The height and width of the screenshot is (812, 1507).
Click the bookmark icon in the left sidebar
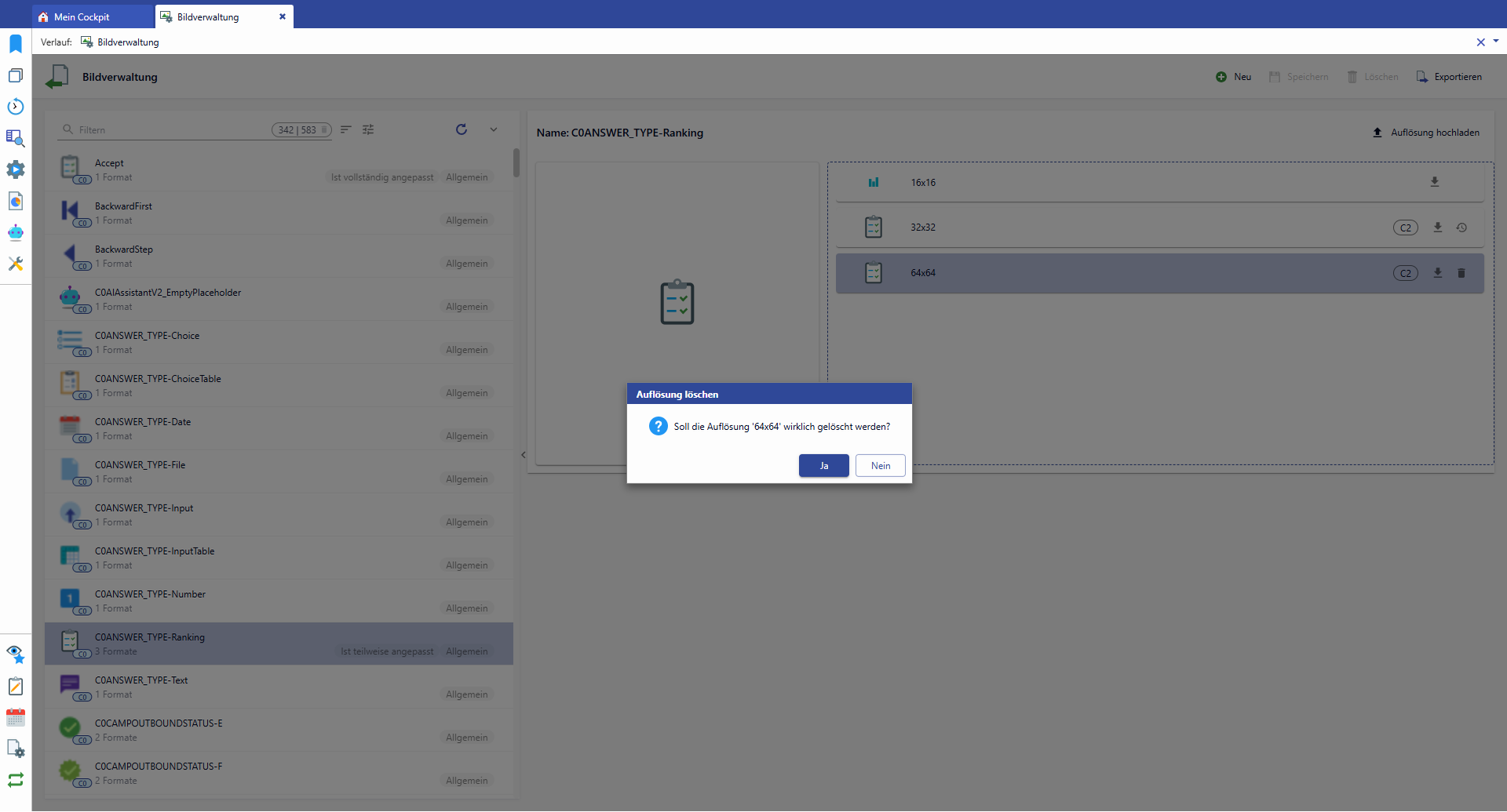[16, 44]
